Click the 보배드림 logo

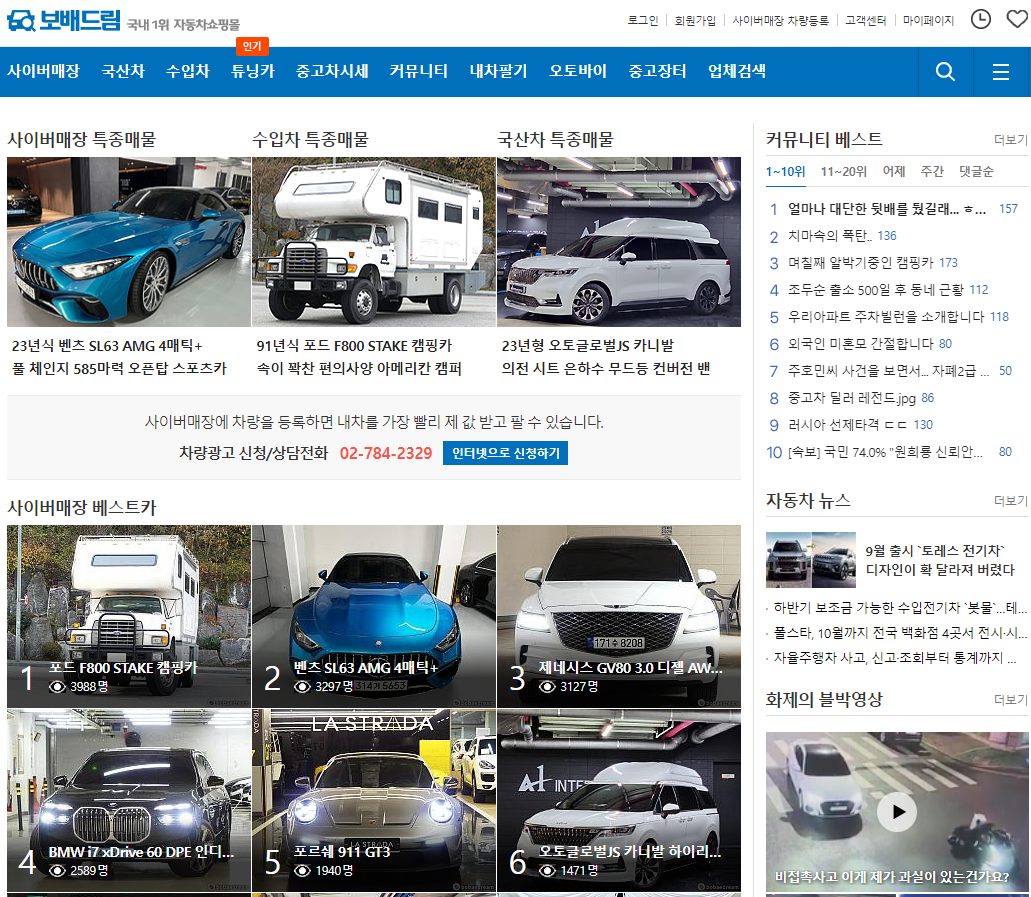pos(64,21)
